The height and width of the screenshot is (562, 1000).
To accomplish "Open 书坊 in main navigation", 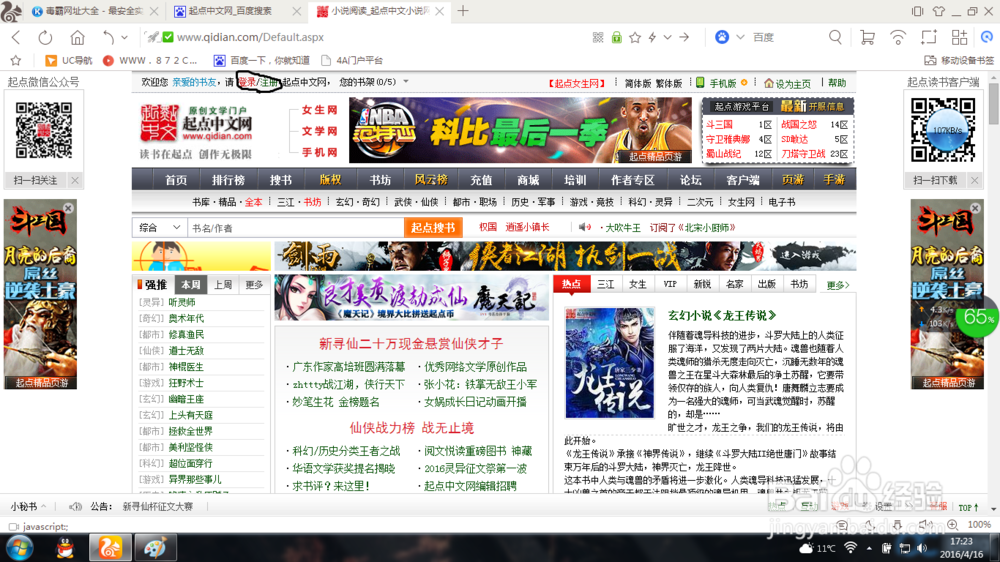I will point(380,180).
